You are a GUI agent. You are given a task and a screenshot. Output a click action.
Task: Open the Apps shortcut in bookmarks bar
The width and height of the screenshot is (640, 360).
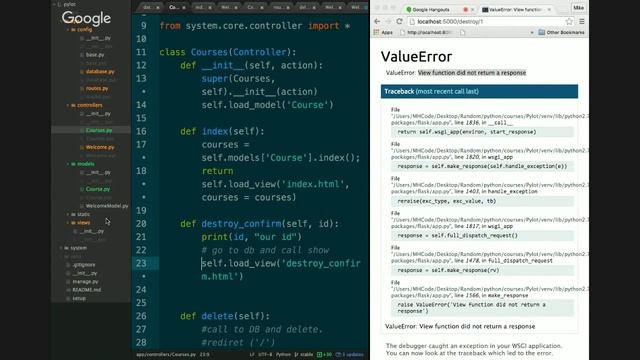point(383,32)
